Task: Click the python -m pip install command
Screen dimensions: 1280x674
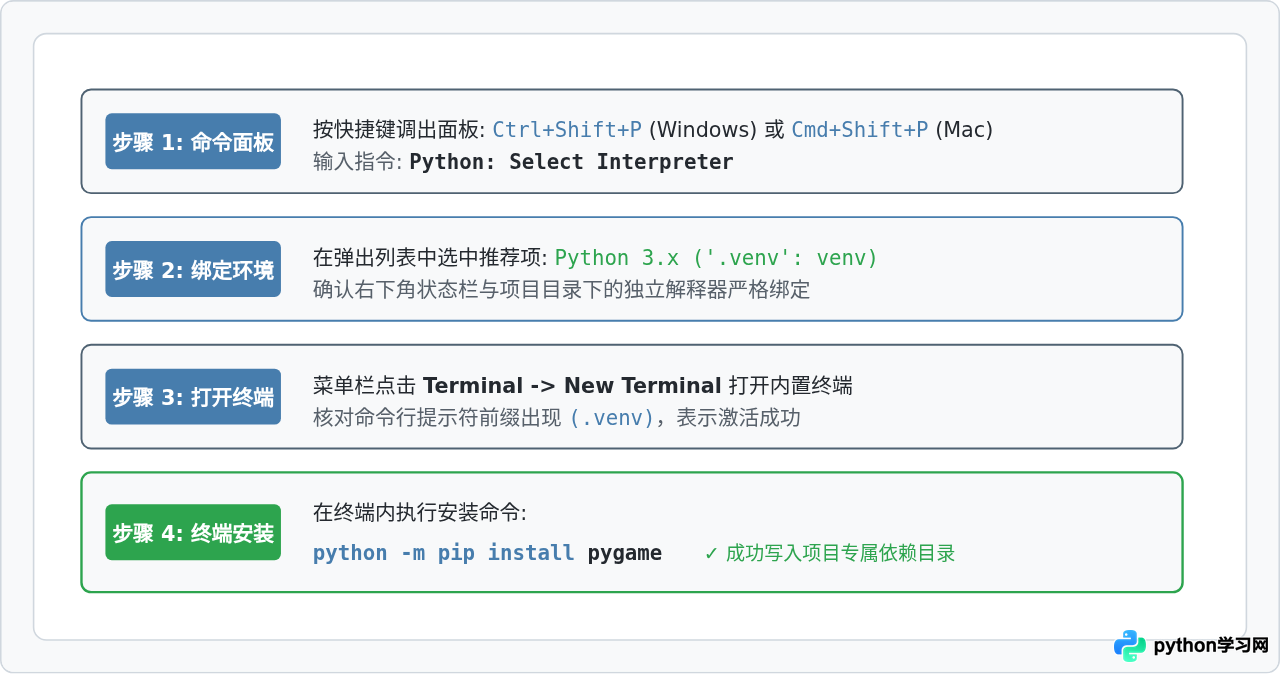Action: [443, 553]
